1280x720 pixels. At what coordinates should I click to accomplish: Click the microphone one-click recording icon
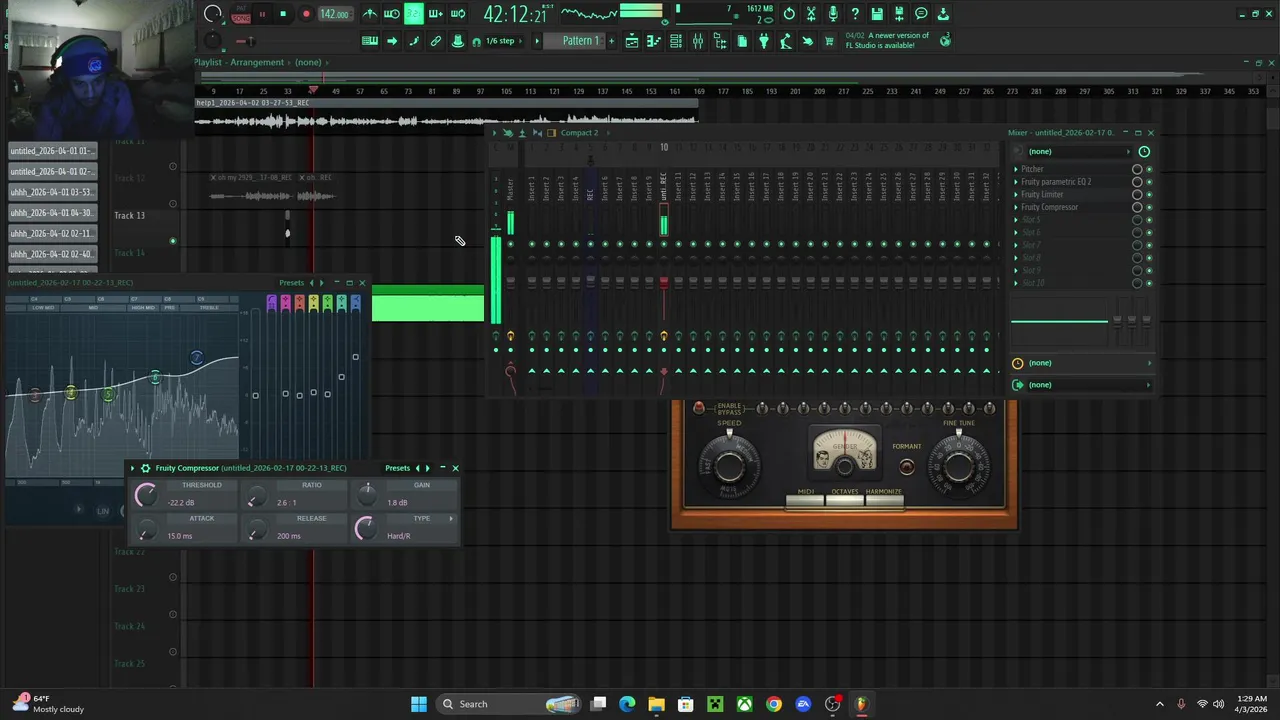[x=833, y=14]
